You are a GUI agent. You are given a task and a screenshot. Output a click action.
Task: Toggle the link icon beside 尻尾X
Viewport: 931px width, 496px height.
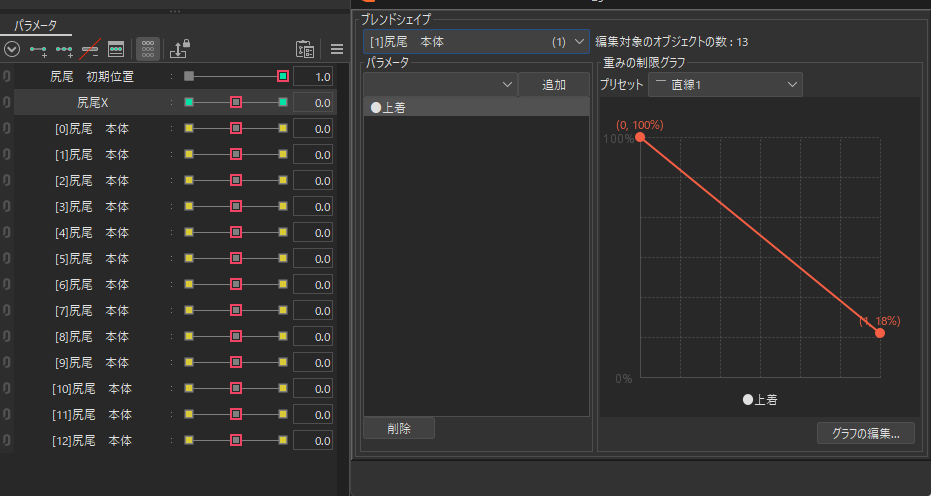[x=6, y=102]
